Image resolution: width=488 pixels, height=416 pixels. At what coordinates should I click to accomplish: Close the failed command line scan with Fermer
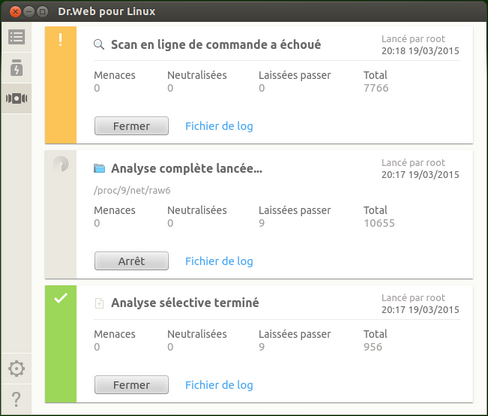131,126
